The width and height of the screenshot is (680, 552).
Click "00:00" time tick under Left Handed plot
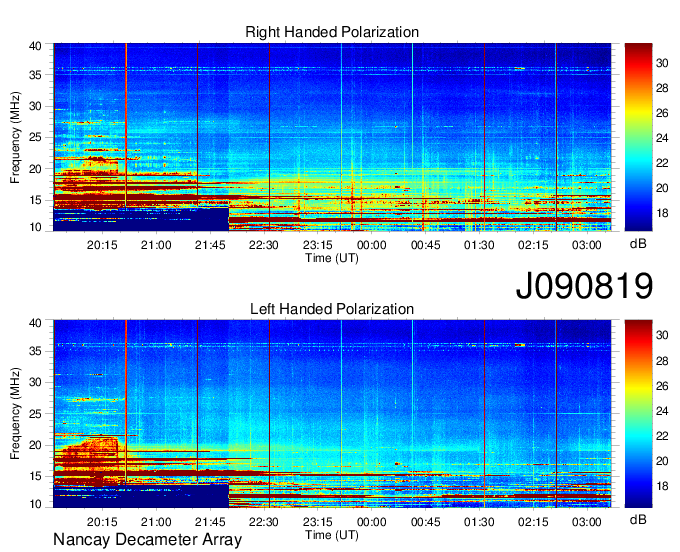point(372,522)
